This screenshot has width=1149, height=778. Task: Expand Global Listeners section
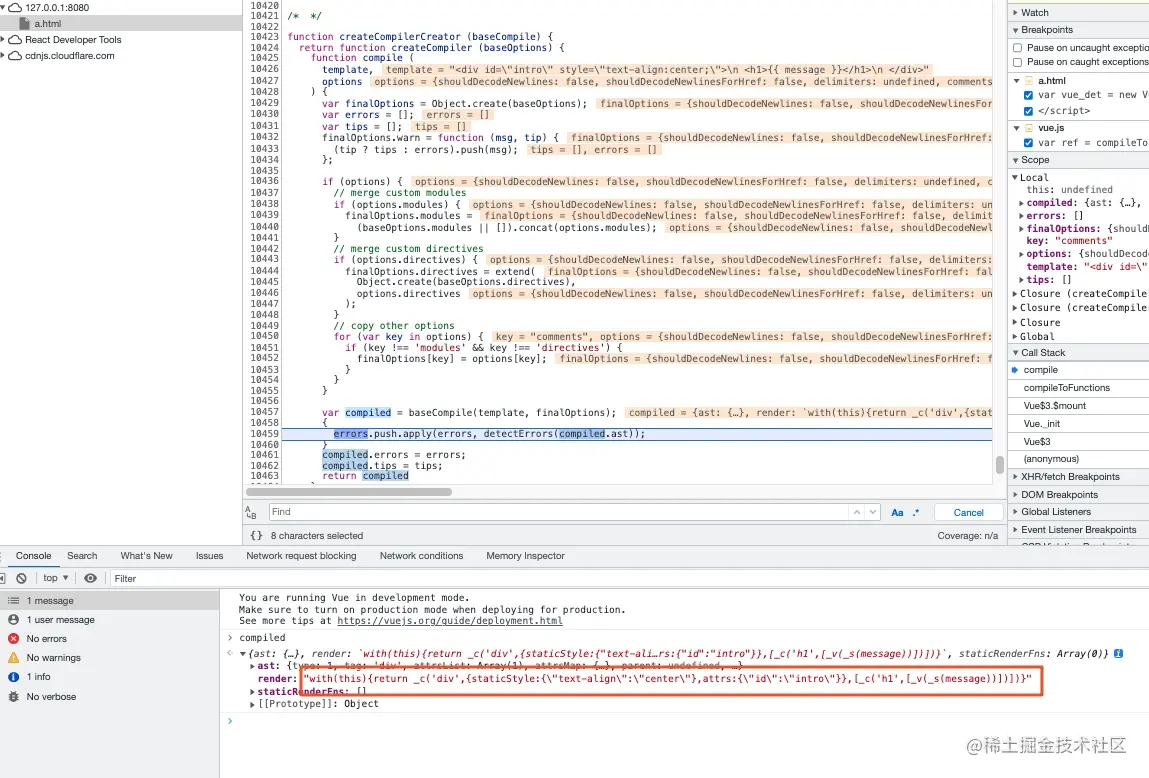pos(1016,512)
